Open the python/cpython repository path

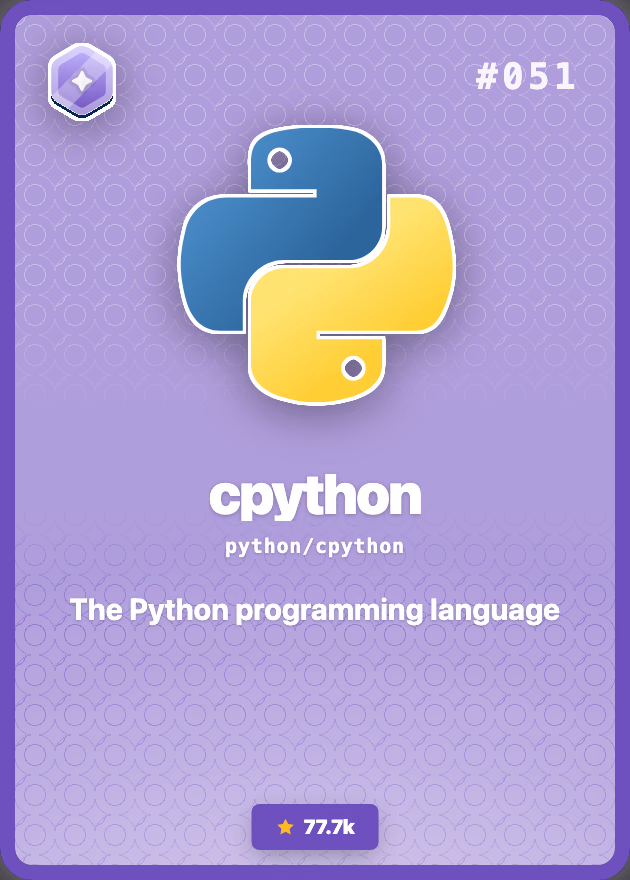[315, 547]
